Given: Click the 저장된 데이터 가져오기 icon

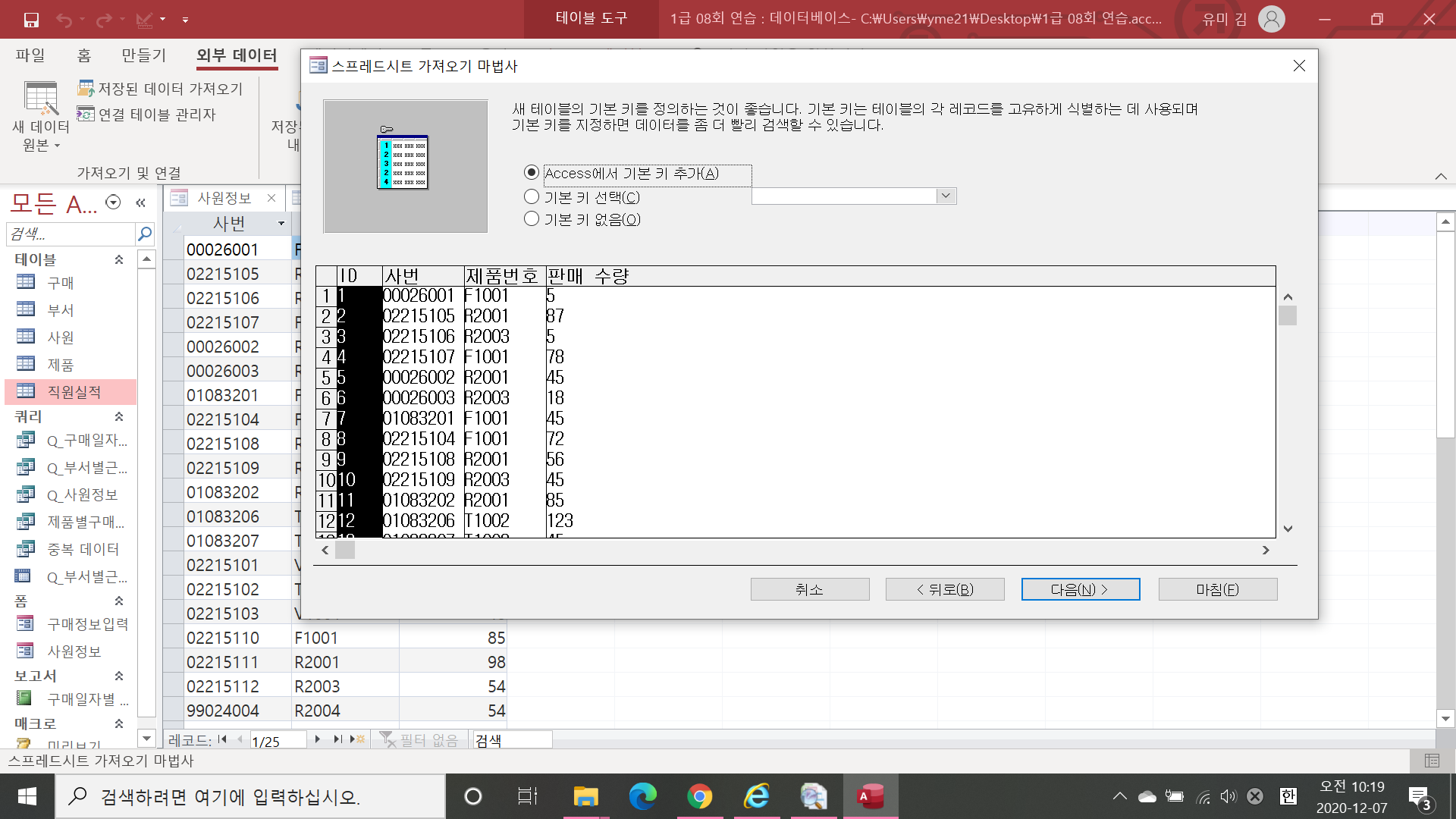Looking at the screenshot, I should tap(86, 89).
